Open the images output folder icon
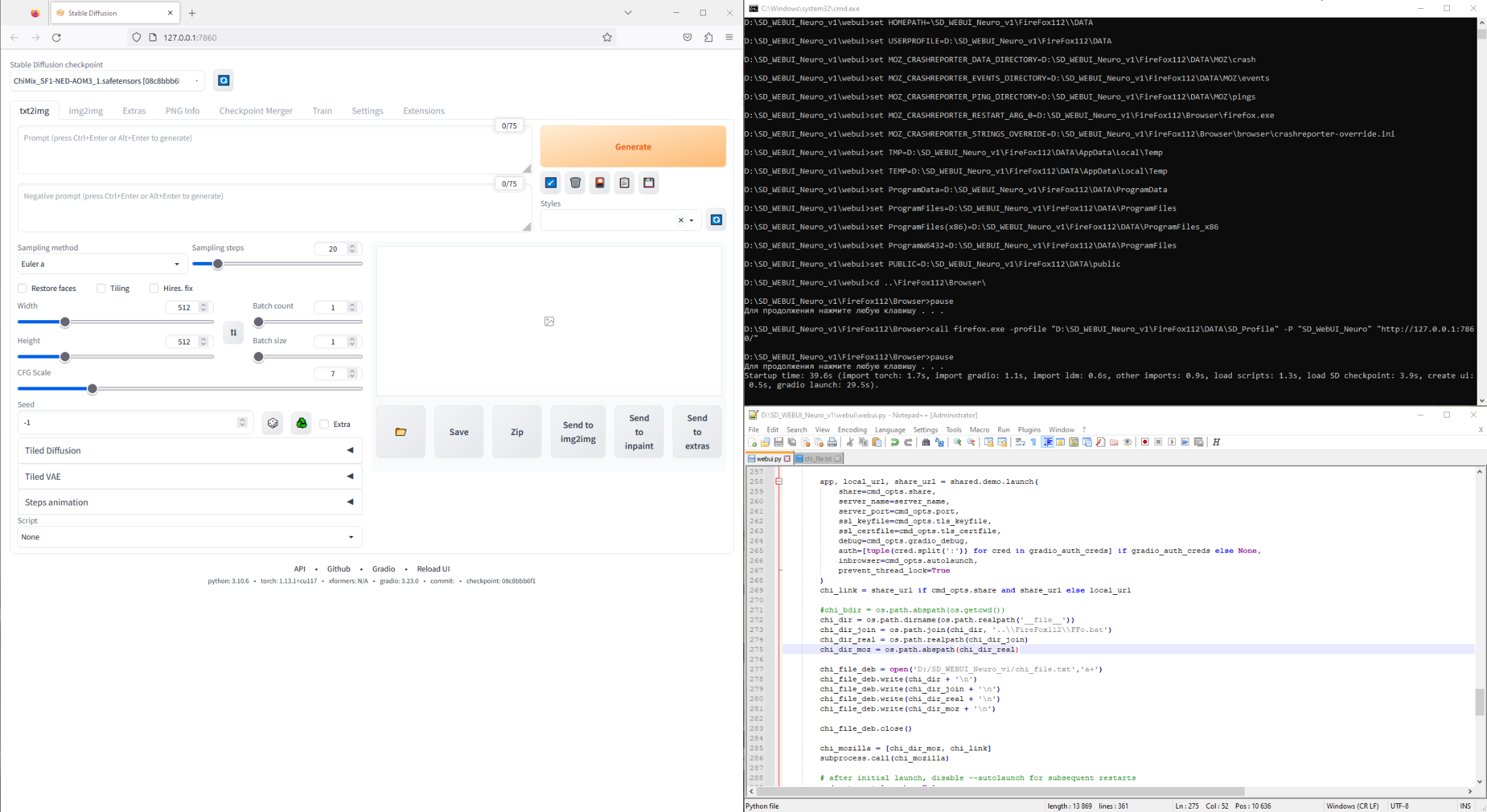Image resolution: width=1487 pixels, height=812 pixels. pyautogui.click(x=401, y=432)
